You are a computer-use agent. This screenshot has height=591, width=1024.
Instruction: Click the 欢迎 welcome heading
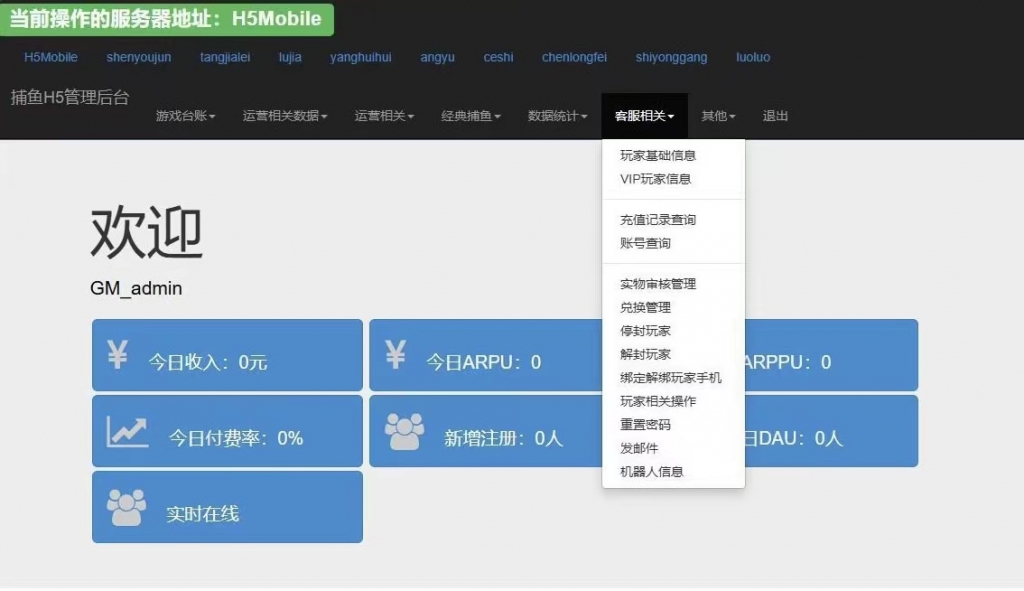point(146,232)
